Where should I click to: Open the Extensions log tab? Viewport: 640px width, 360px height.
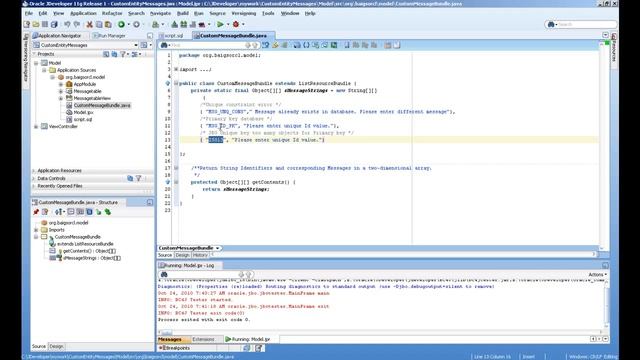click(203, 339)
